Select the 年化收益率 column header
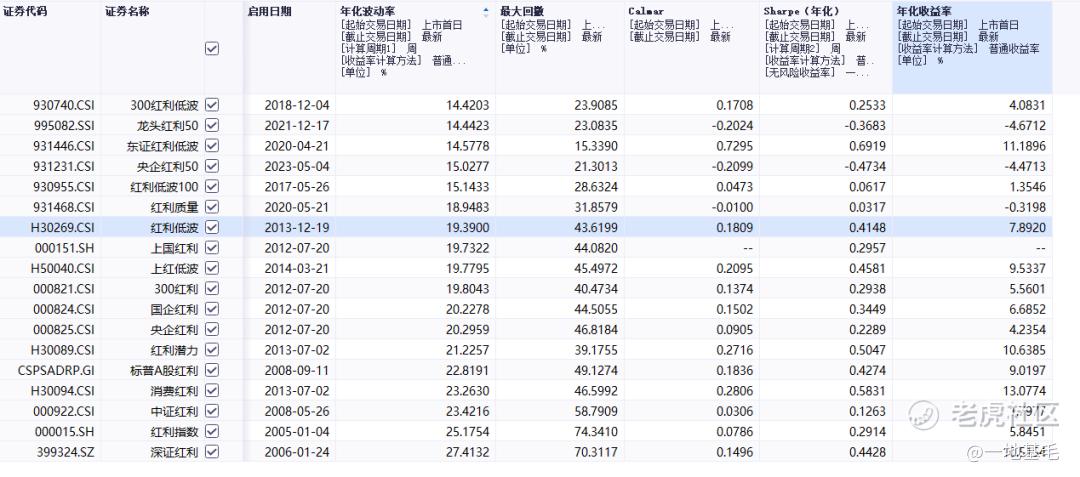This screenshot has height=477, width=1080. (922, 12)
